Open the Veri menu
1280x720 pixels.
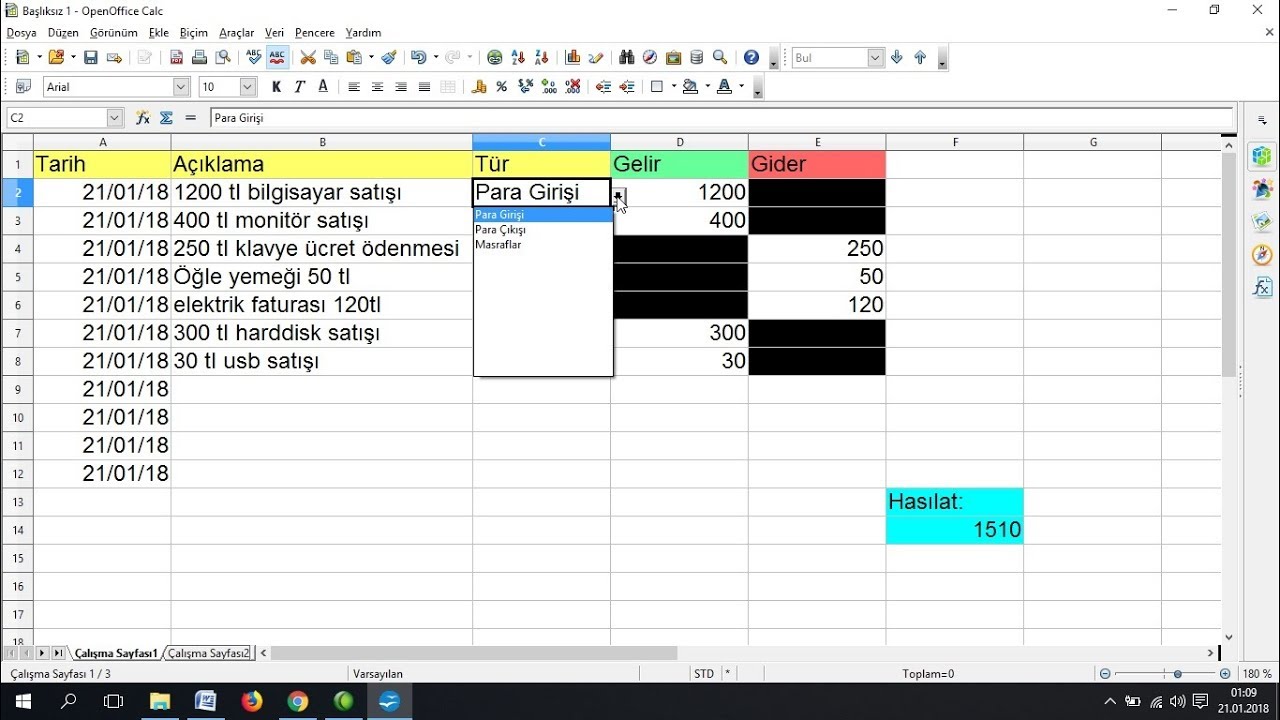click(x=274, y=33)
